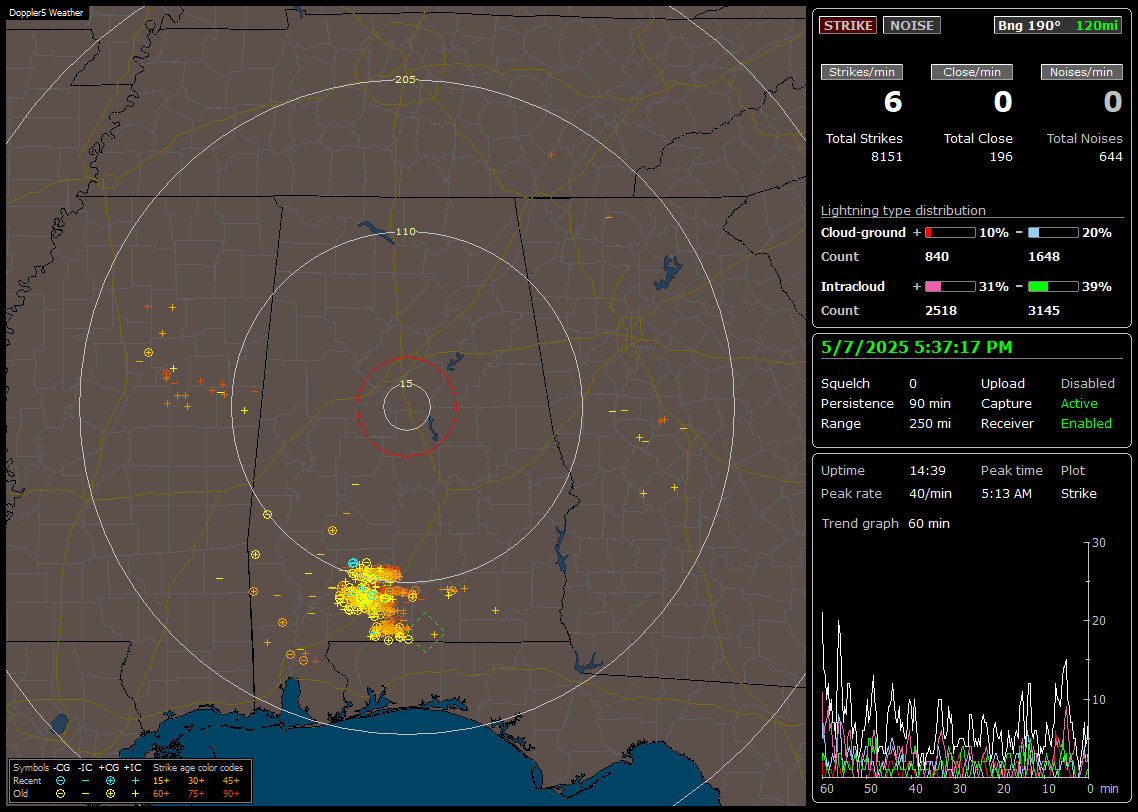The height and width of the screenshot is (812, 1138).
Task: Click the 15+ strike age color code
Action: pyautogui.click(x=161, y=781)
